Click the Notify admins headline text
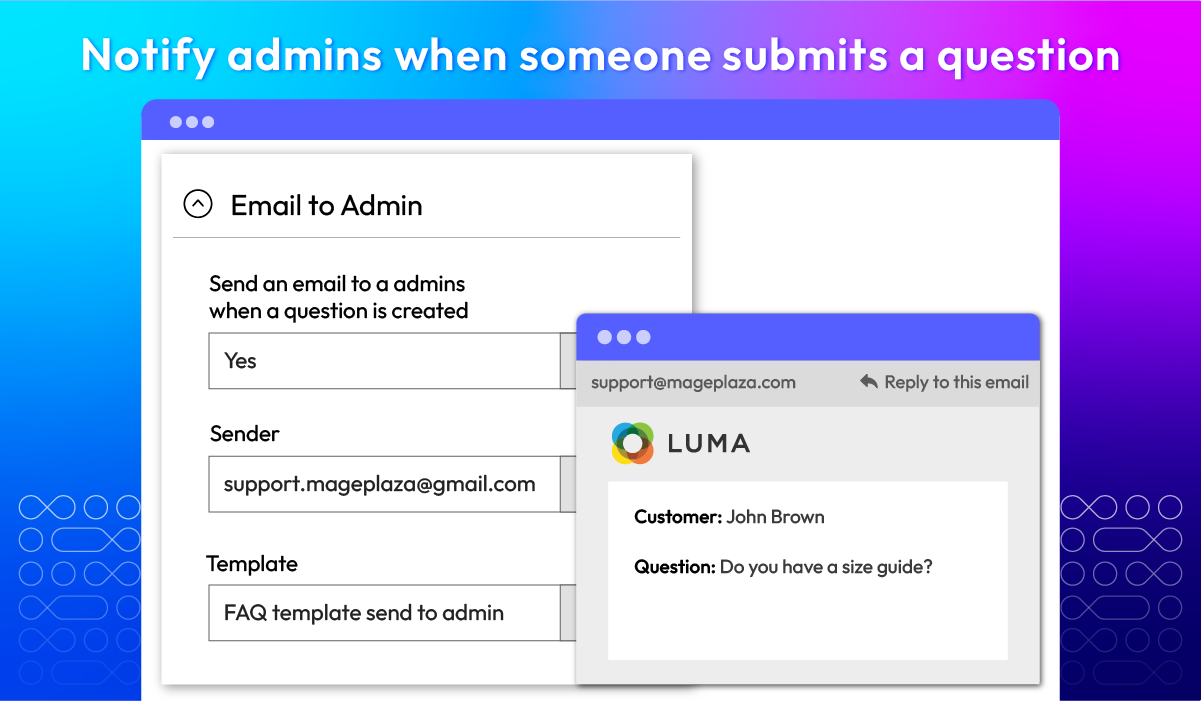Viewport: 1201px width, 701px height. pyautogui.click(x=600, y=55)
